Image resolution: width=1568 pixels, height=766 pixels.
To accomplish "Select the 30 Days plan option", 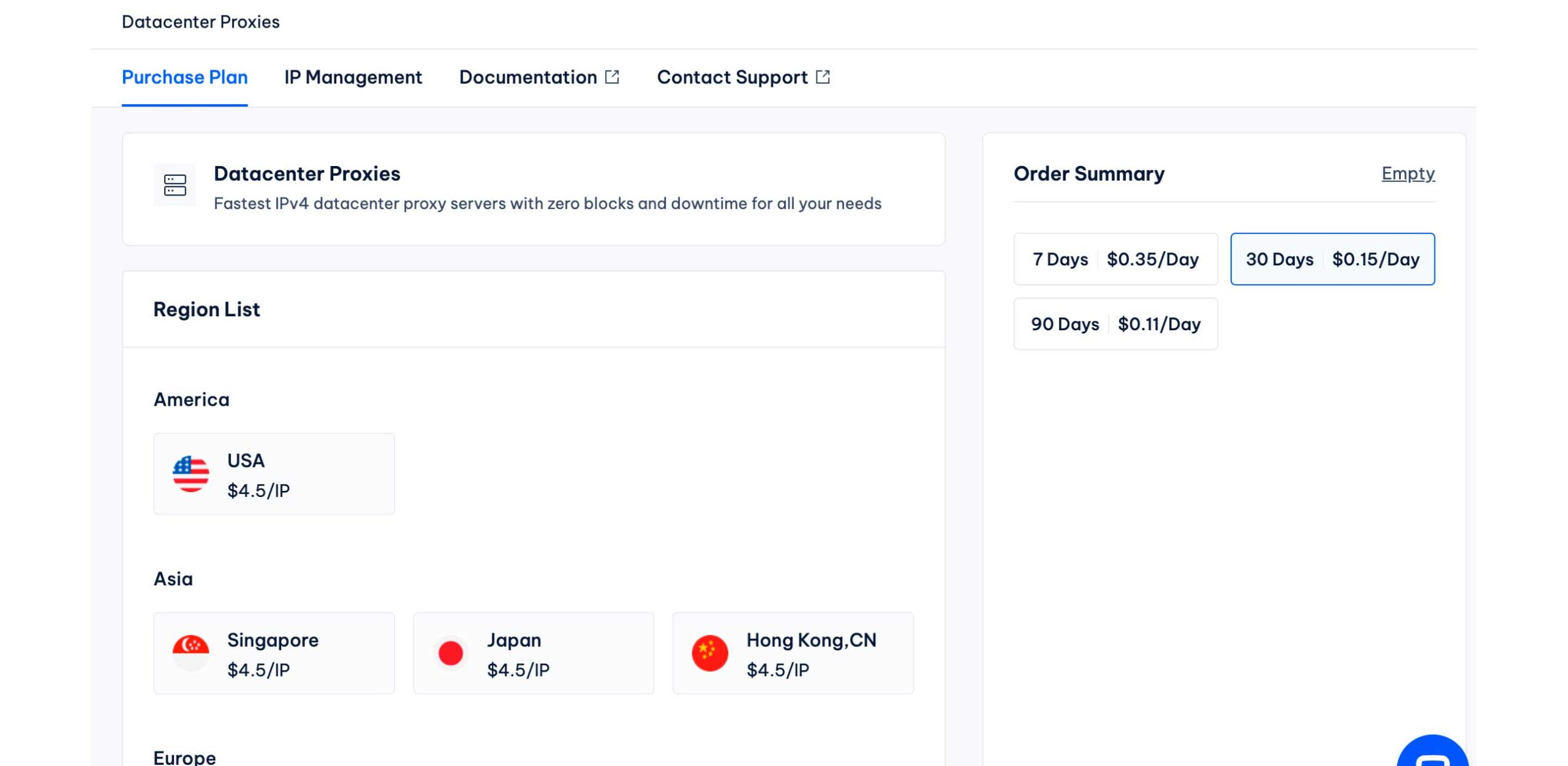I will click(x=1332, y=259).
